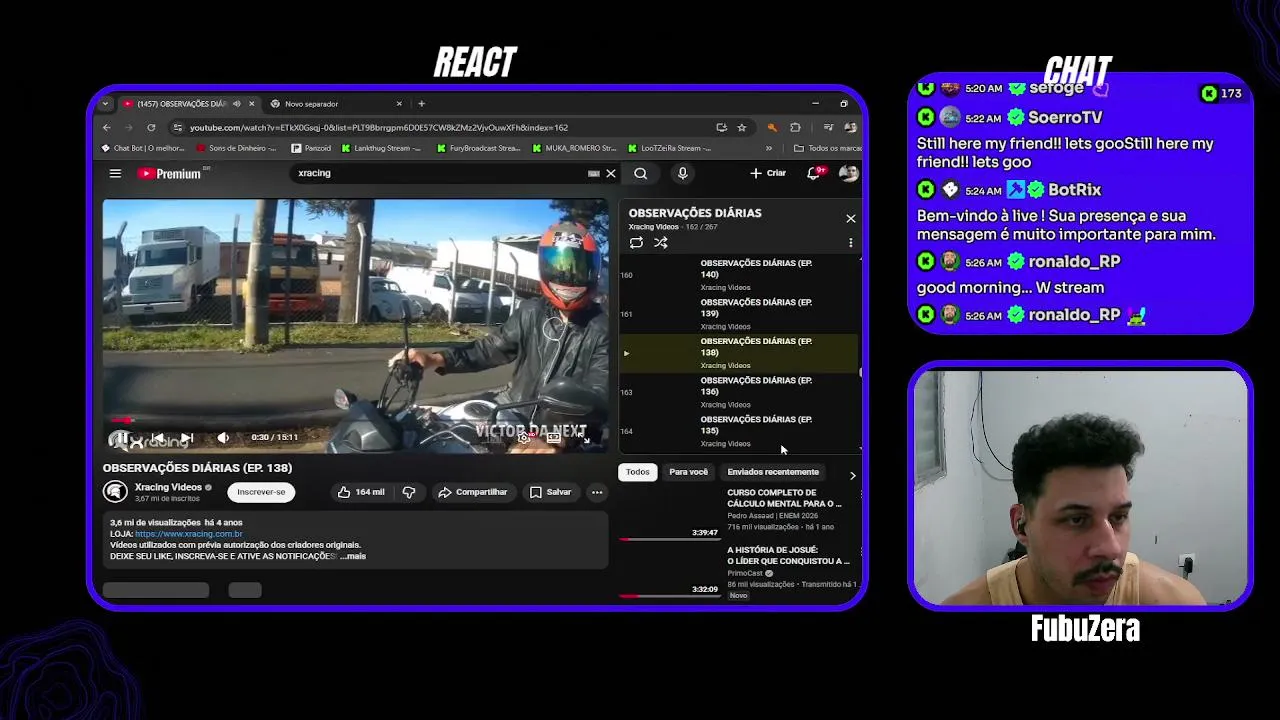Viewport: 1280px width, 720px height.
Task: Open LooTZeiRa Stream bookmark
Action: [671, 148]
